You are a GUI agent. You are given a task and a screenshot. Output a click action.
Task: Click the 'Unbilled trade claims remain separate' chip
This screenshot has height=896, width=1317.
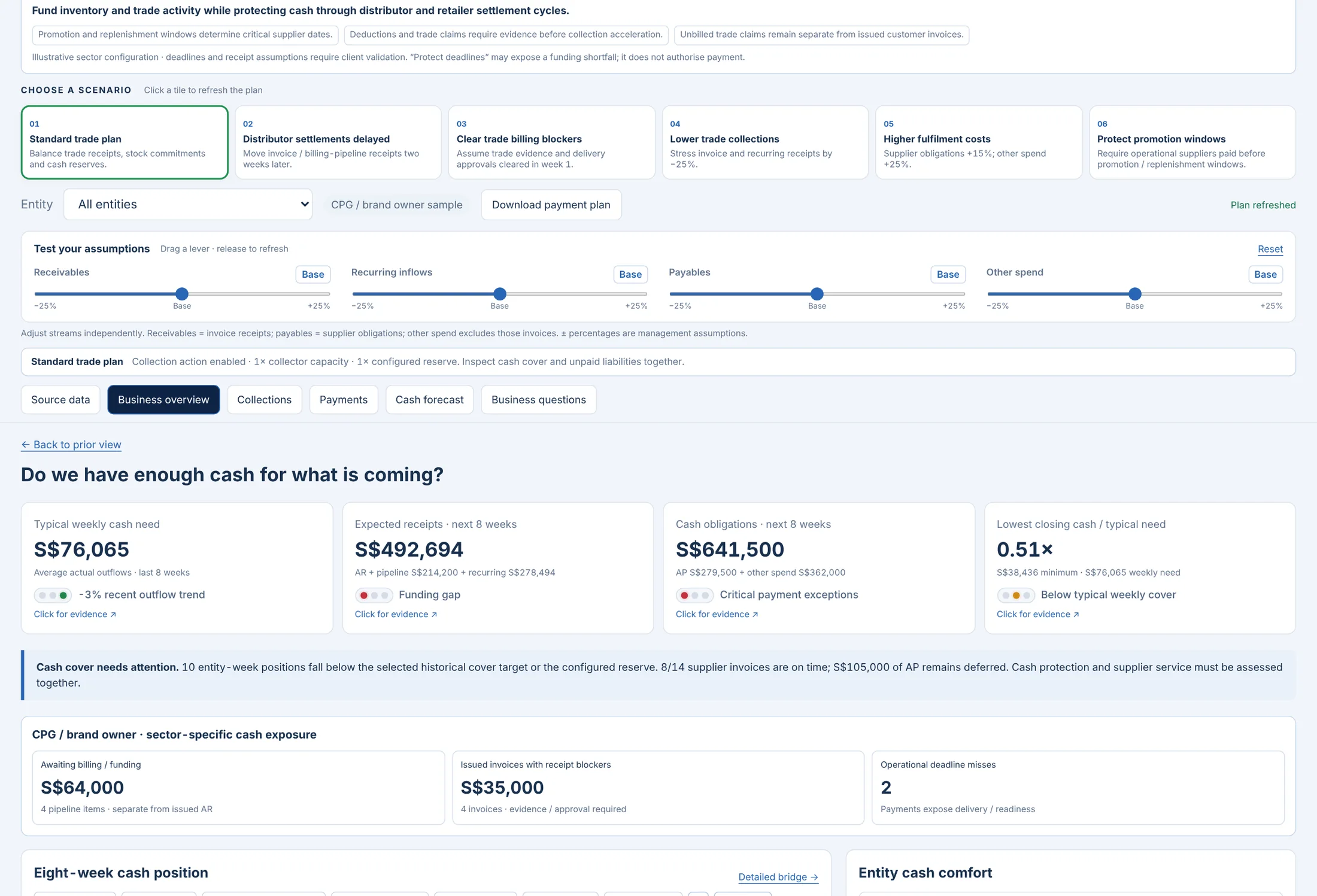coord(821,35)
